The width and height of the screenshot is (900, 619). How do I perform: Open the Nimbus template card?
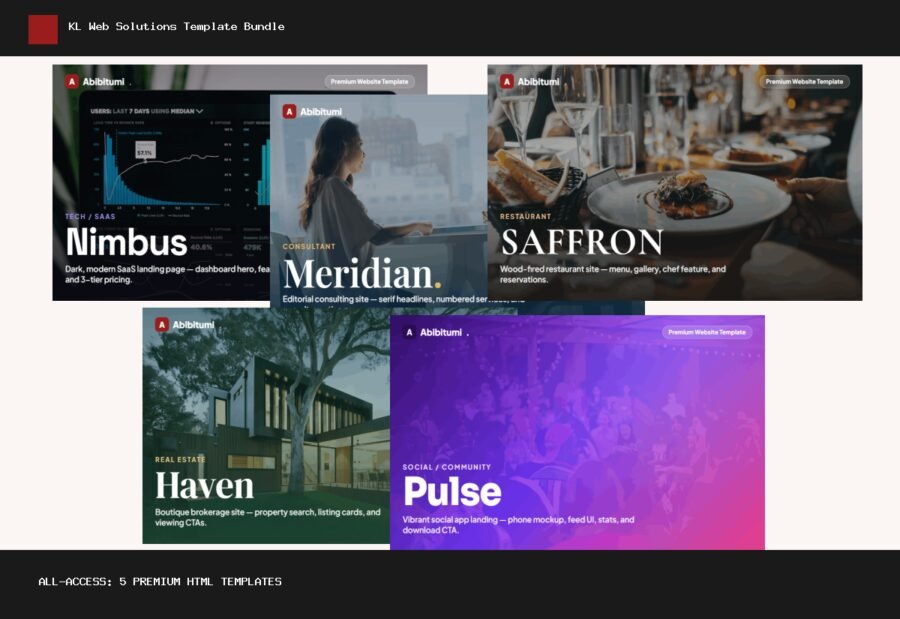click(161, 183)
